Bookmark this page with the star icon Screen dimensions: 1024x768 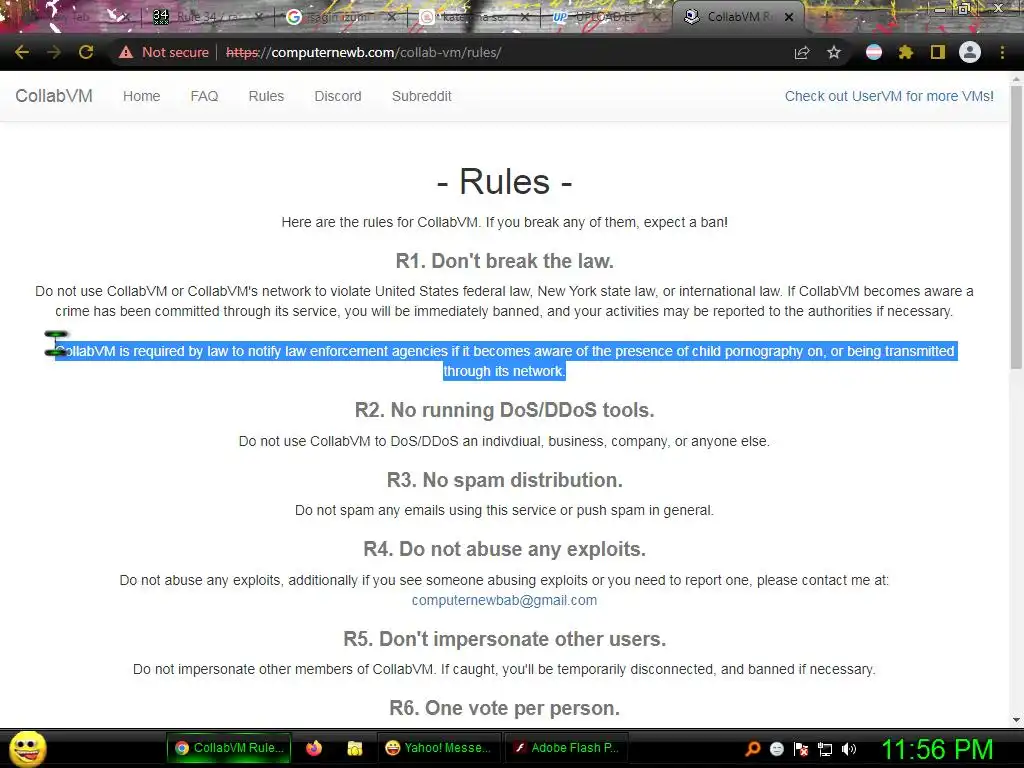[x=834, y=52]
